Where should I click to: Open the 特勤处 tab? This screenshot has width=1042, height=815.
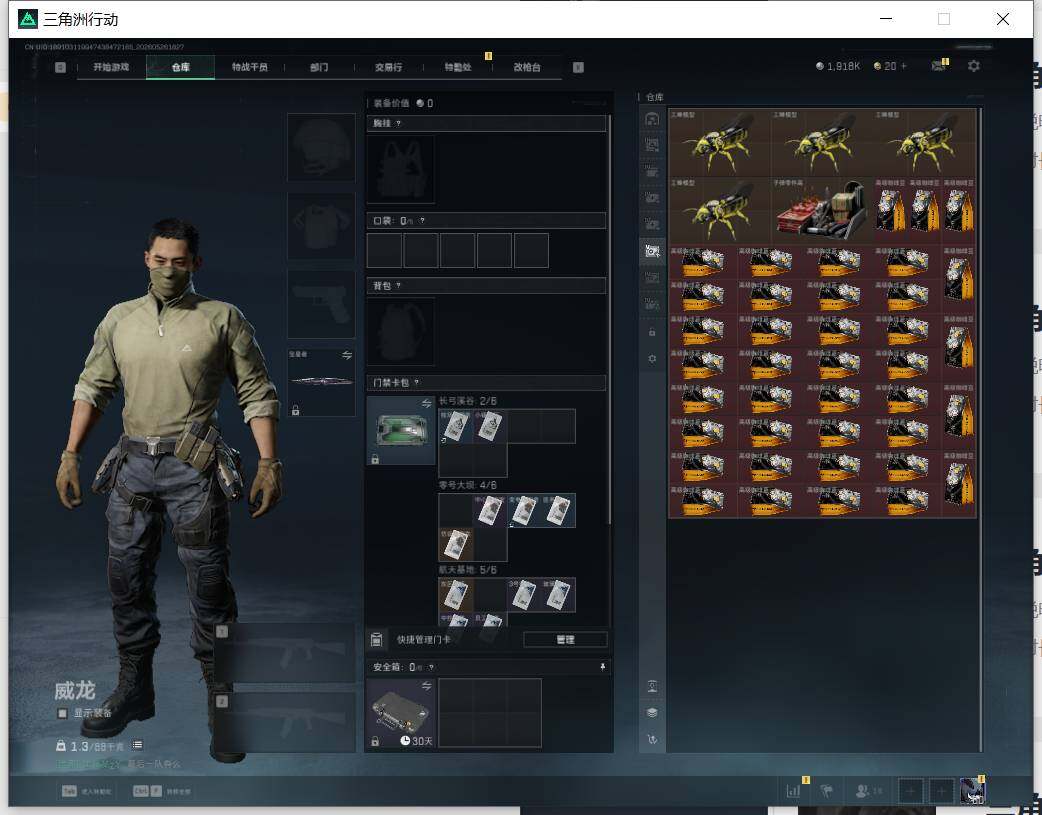(x=458, y=67)
